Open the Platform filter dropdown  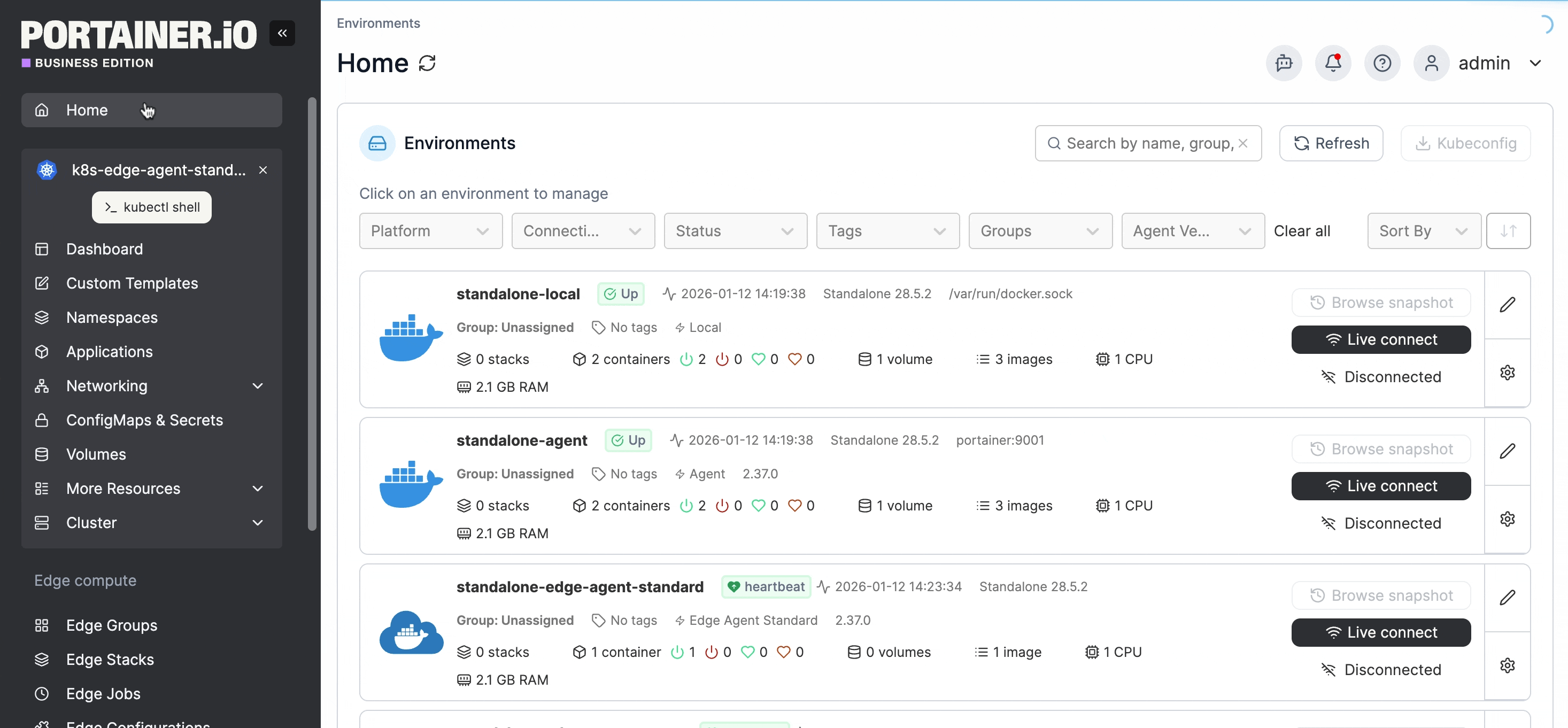tap(430, 231)
